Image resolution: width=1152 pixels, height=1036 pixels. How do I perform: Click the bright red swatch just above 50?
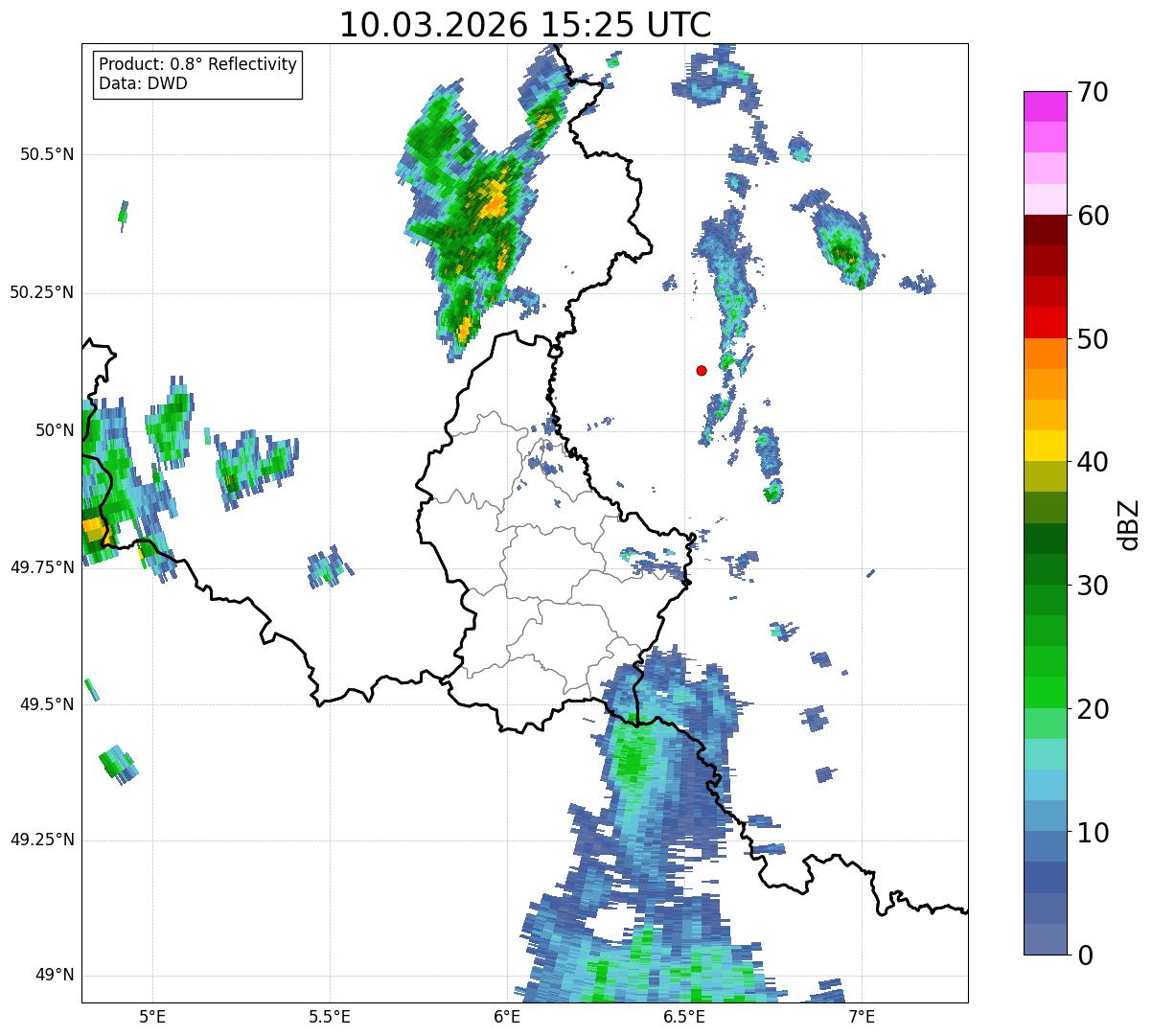[x=1046, y=322]
